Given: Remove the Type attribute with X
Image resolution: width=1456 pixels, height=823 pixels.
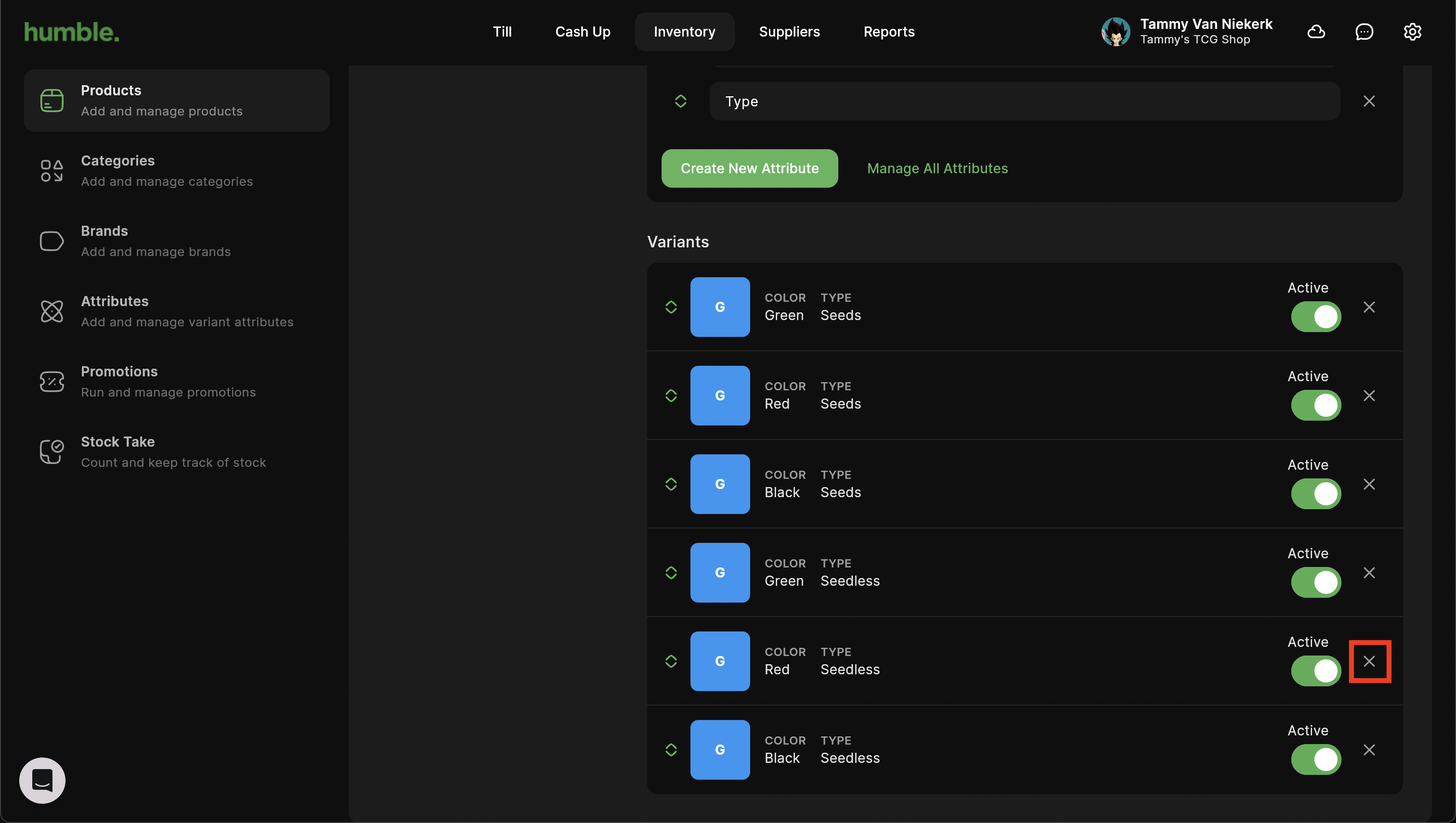Looking at the screenshot, I should pos(1368,101).
